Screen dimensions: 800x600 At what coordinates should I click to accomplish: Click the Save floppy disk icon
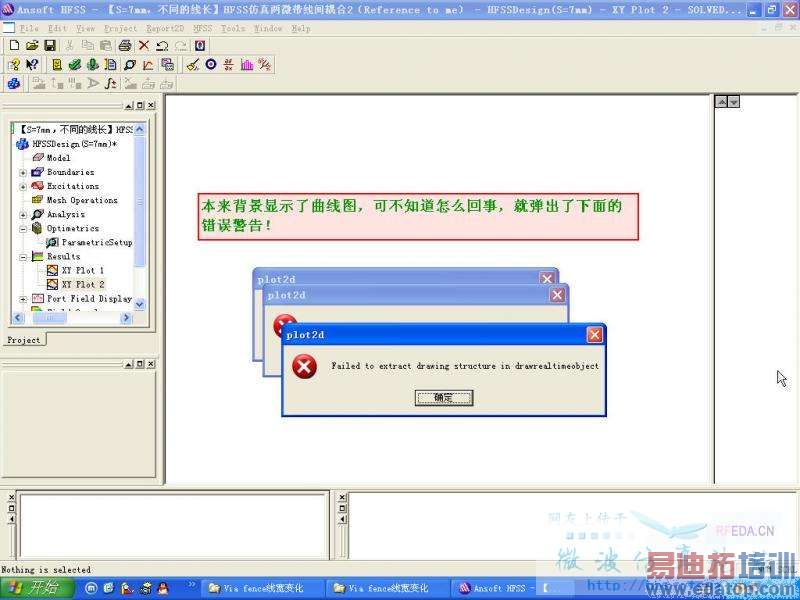click(x=50, y=45)
